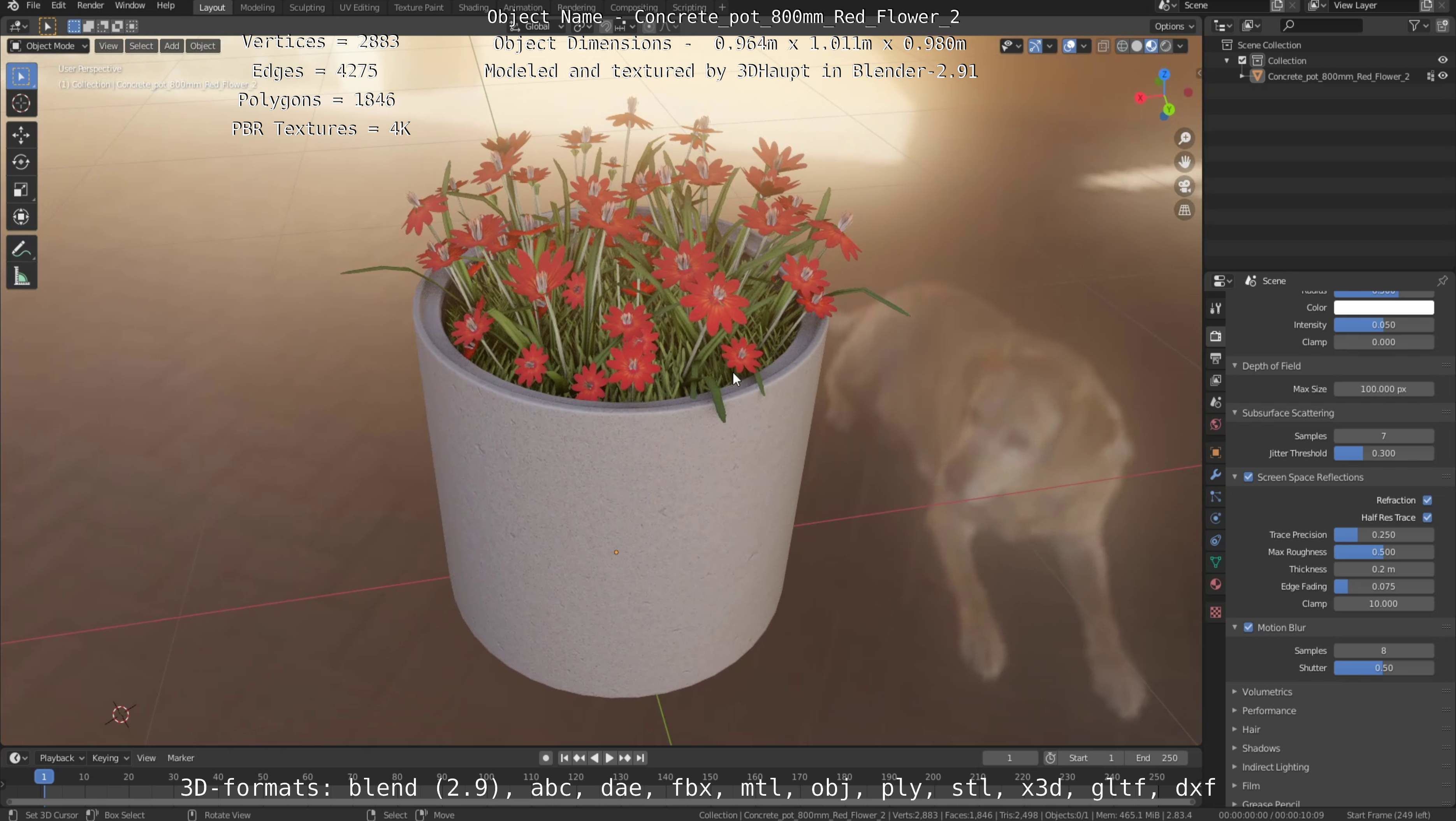Click the viewport pan hand icon
This screenshot has height=821, width=1456.
pyautogui.click(x=1184, y=162)
